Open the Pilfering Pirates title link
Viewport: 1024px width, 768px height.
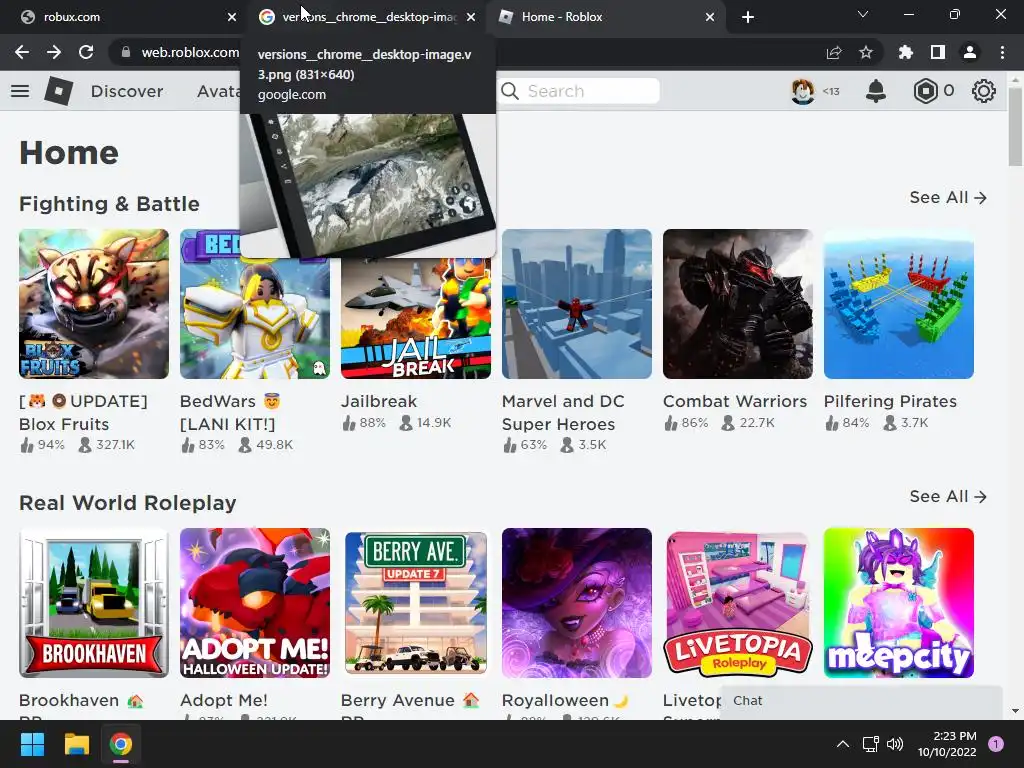[x=890, y=401]
